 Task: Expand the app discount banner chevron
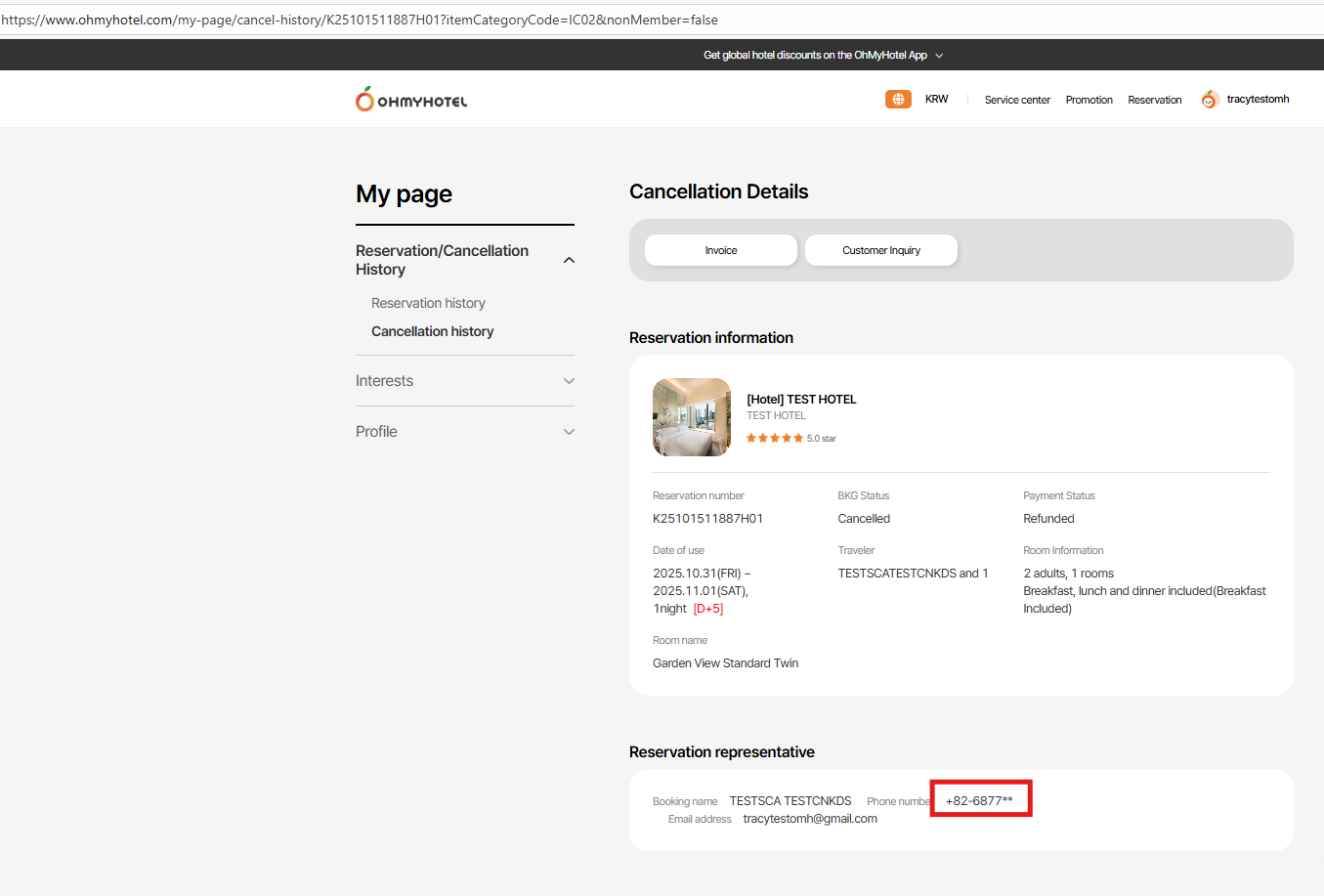pyautogui.click(x=939, y=56)
